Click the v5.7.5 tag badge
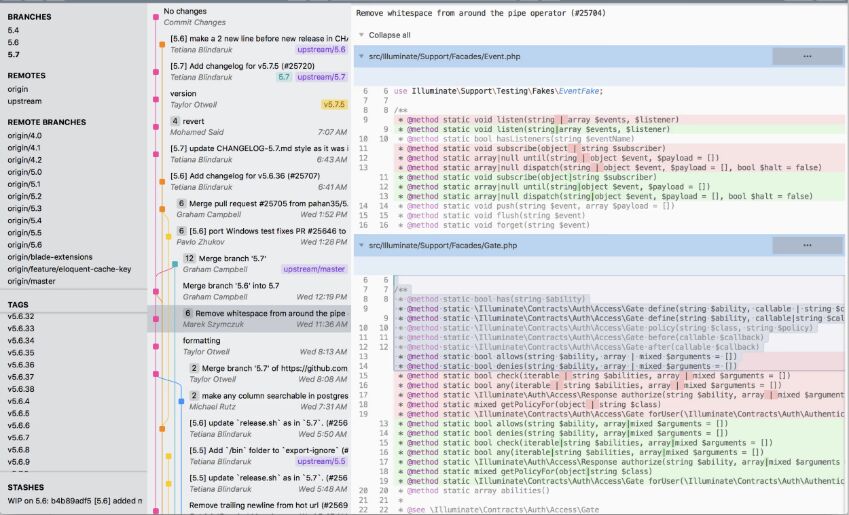Screen dimensions: 849x515 (334, 105)
